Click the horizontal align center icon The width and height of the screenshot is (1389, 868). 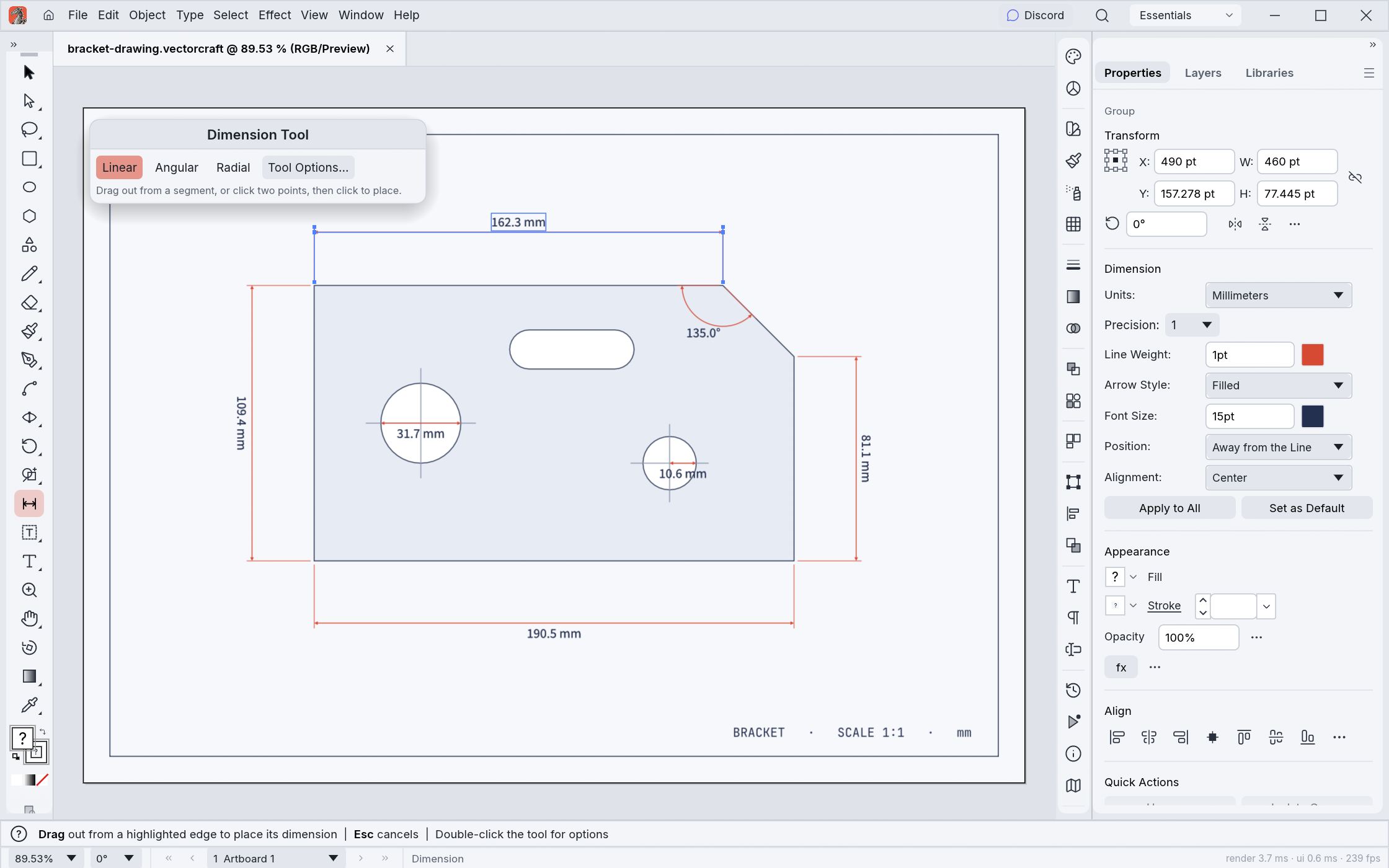coord(1149,737)
